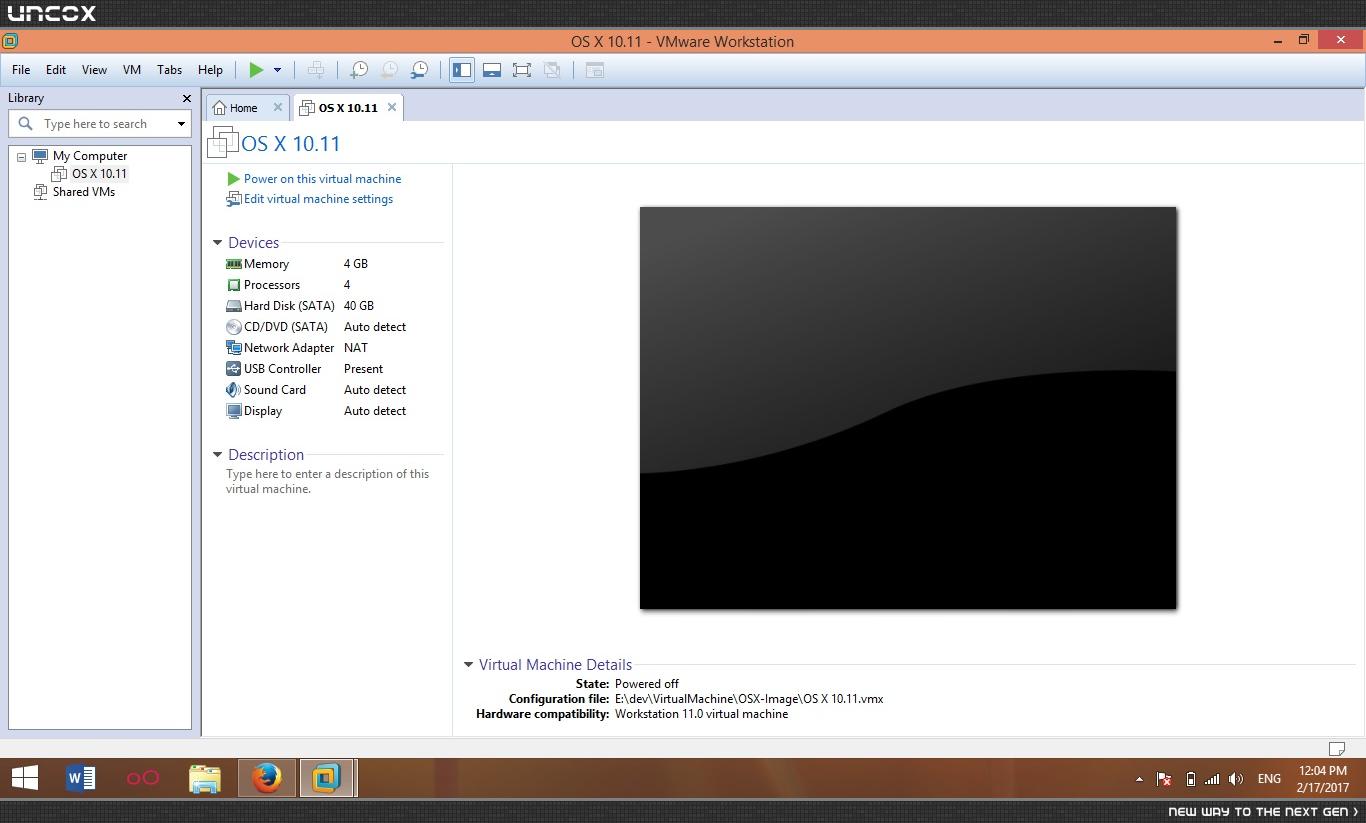This screenshot has width=1366, height=823.
Task: Click the Display device icon
Action: point(234,411)
